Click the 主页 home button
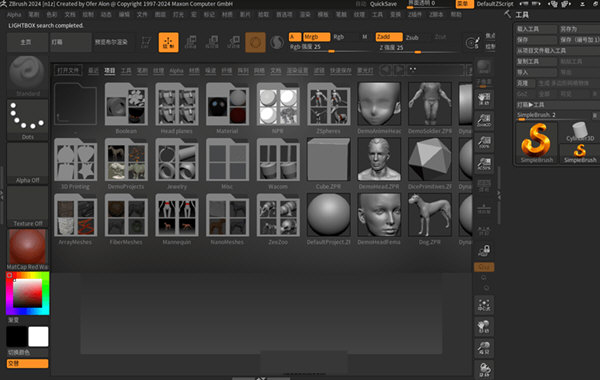600x380 pixels. [26, 42]
